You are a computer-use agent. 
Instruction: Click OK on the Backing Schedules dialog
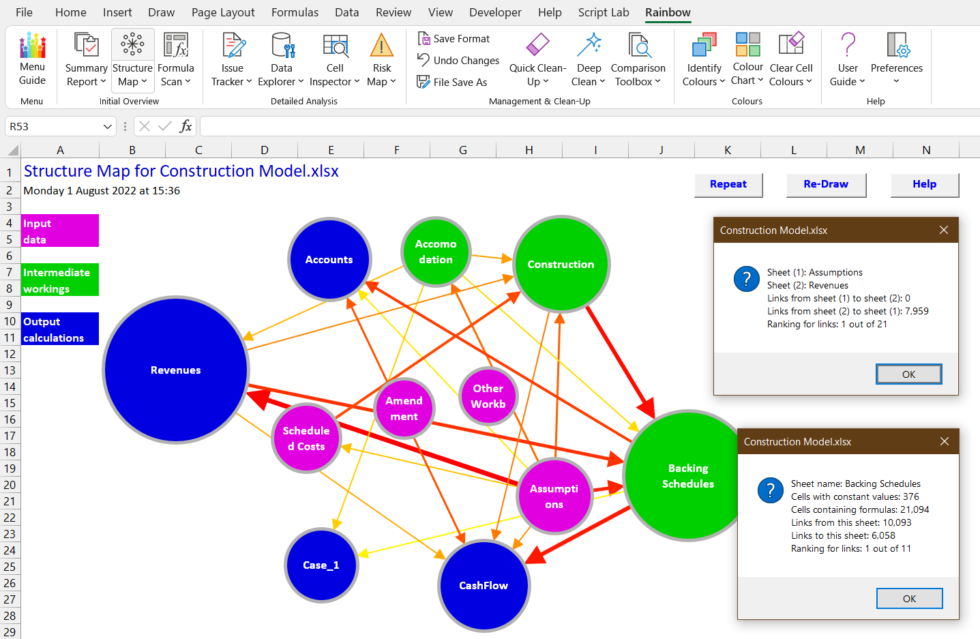[x=909, y=598]
